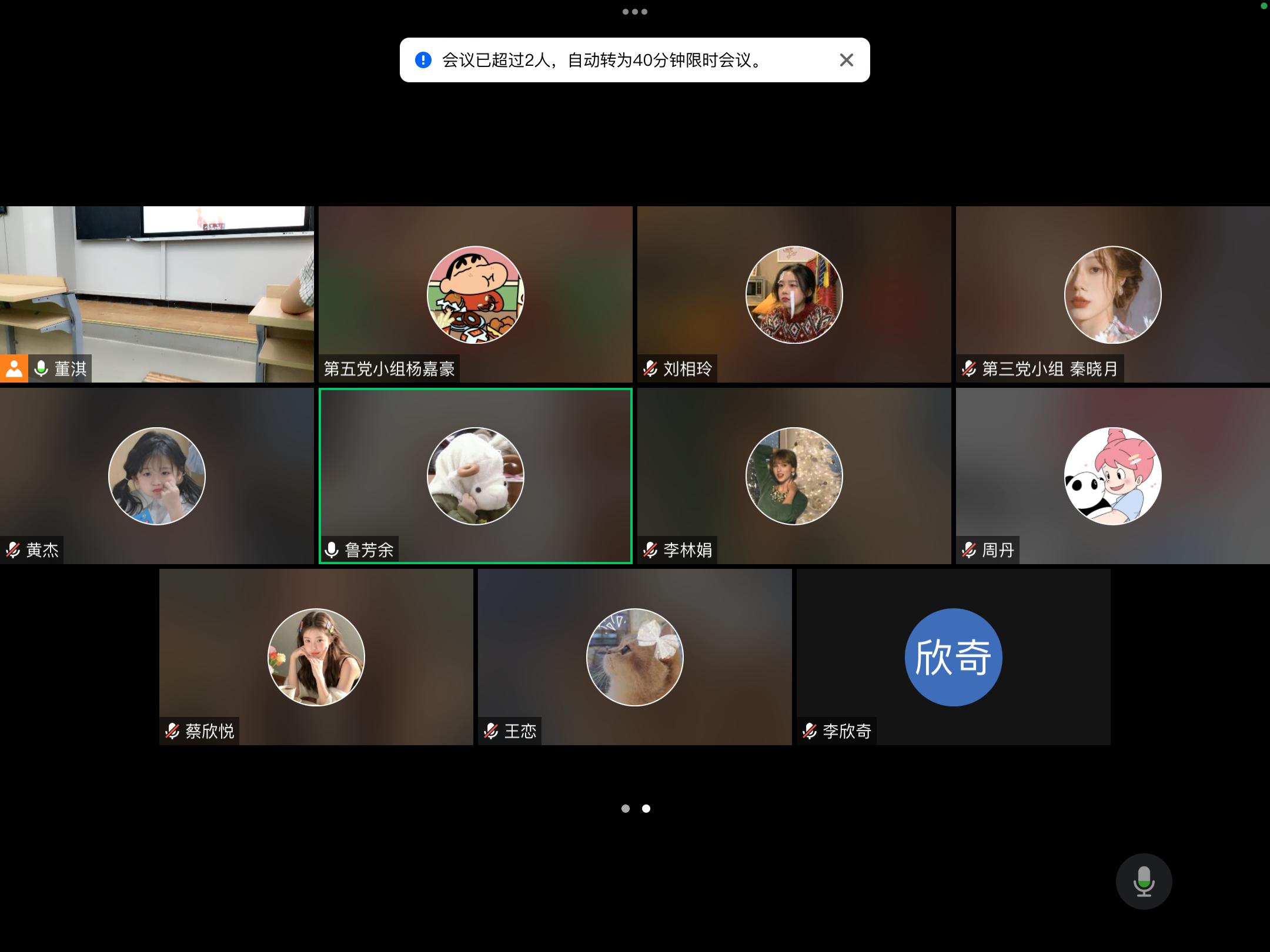Tap the floating green microphone button
Screen dimensions: 1270x952
tap(1144, 881)
